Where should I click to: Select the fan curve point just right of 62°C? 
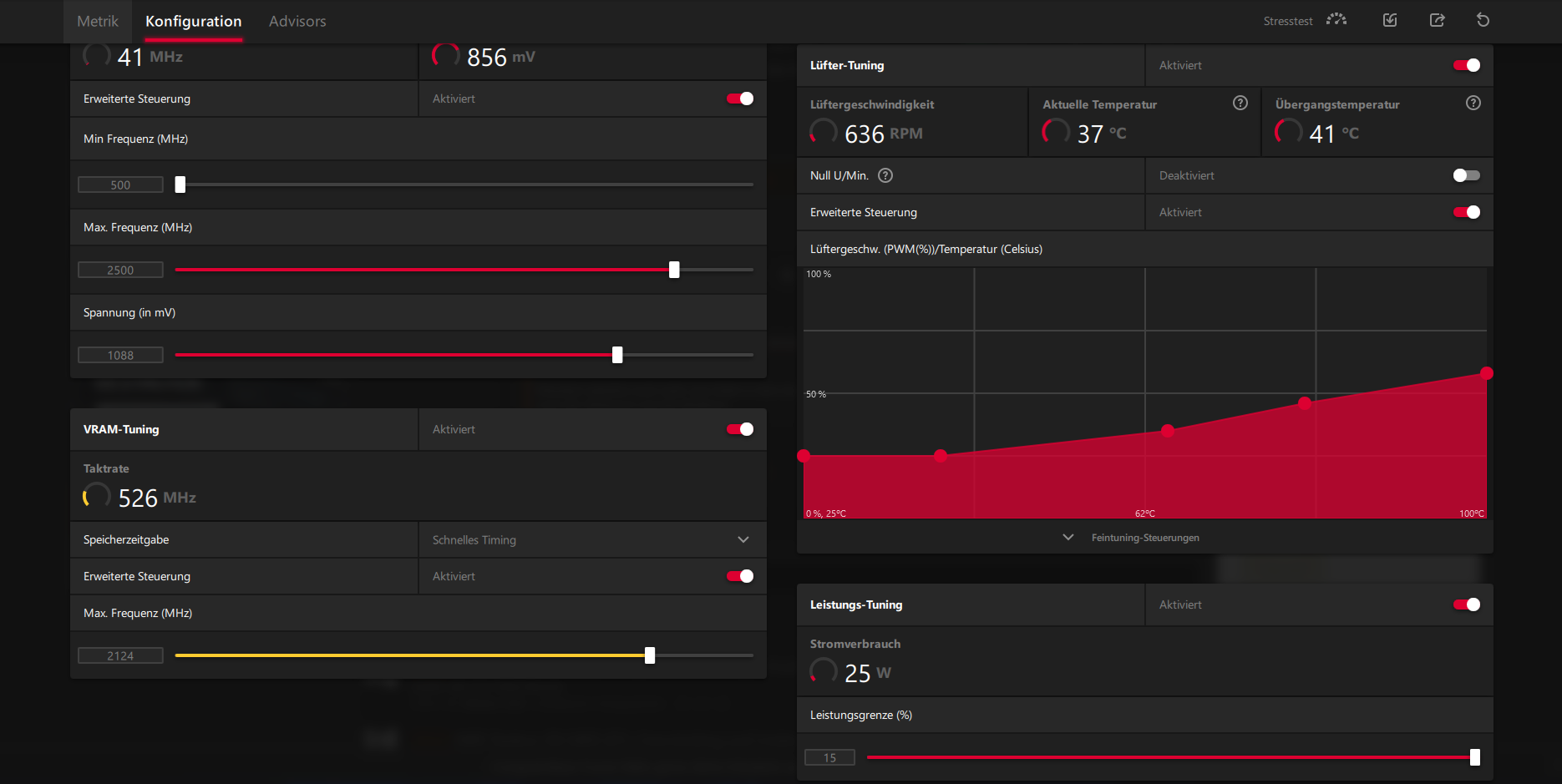click(1168, 431)
